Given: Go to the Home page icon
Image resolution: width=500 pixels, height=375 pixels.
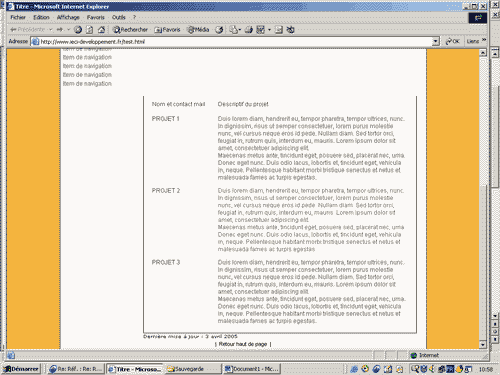Looking at the screenshot, I should [101, 30].
